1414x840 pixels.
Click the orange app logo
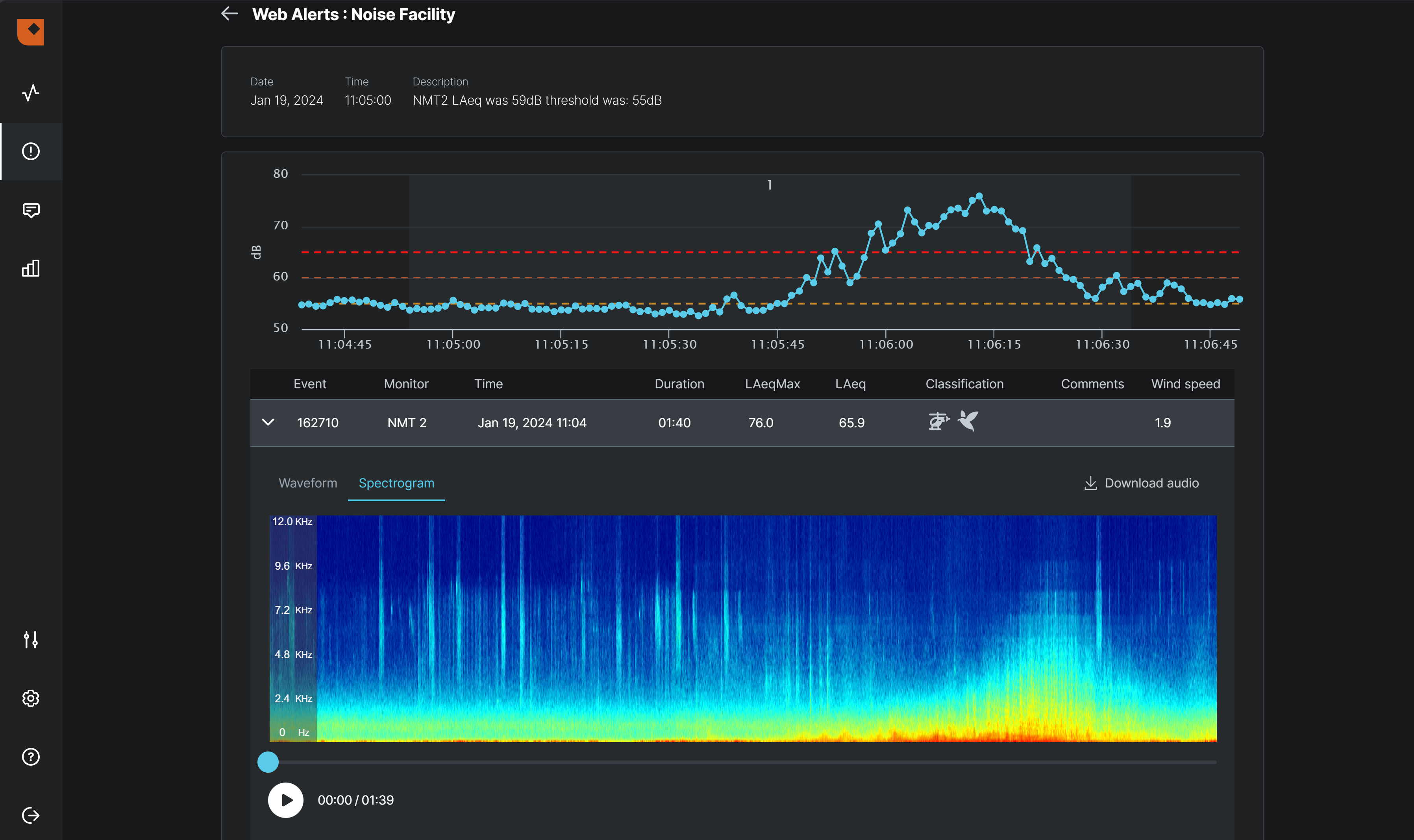click(x=31, y=31)
